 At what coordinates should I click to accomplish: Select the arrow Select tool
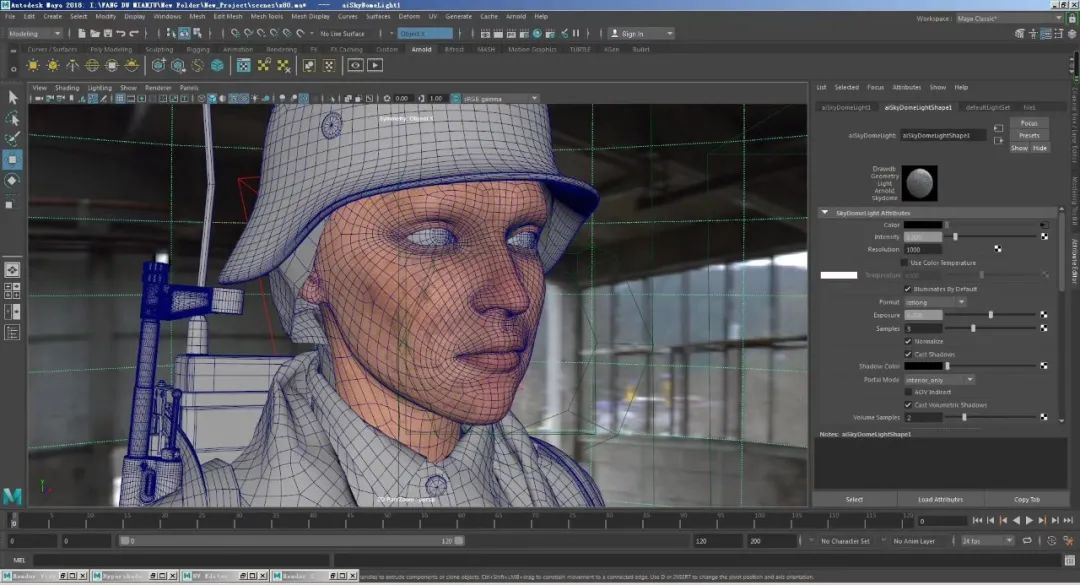13,97
